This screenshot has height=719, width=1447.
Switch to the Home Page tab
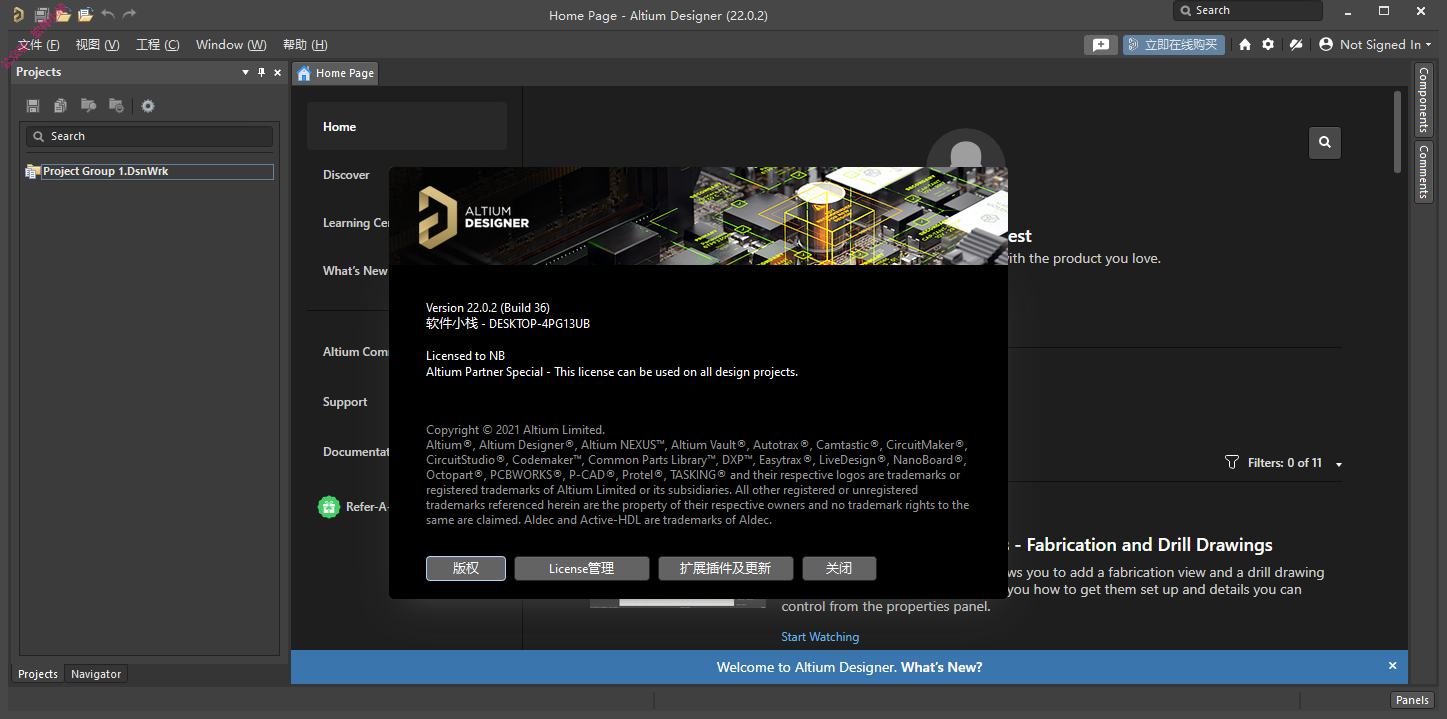point(336,73)
